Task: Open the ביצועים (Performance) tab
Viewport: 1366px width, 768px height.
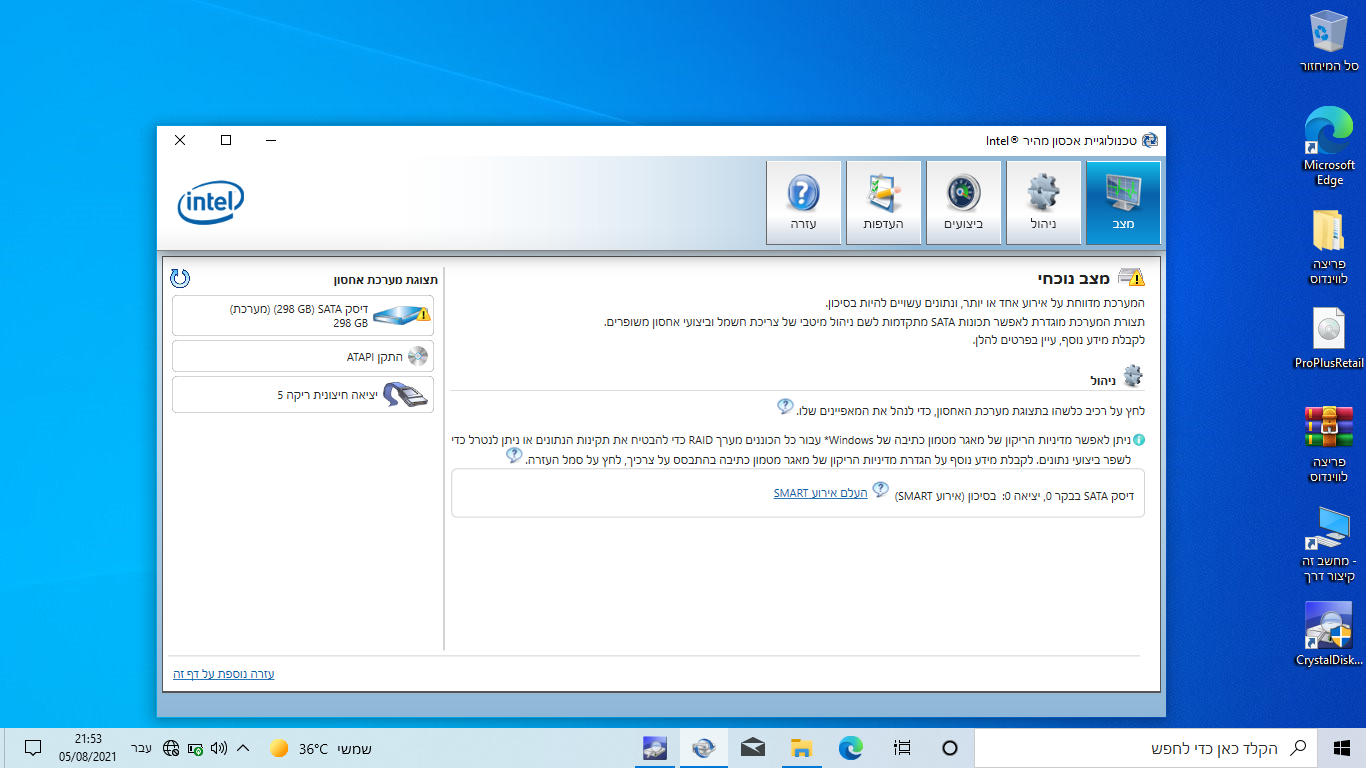Action: [x=963, y=203]
